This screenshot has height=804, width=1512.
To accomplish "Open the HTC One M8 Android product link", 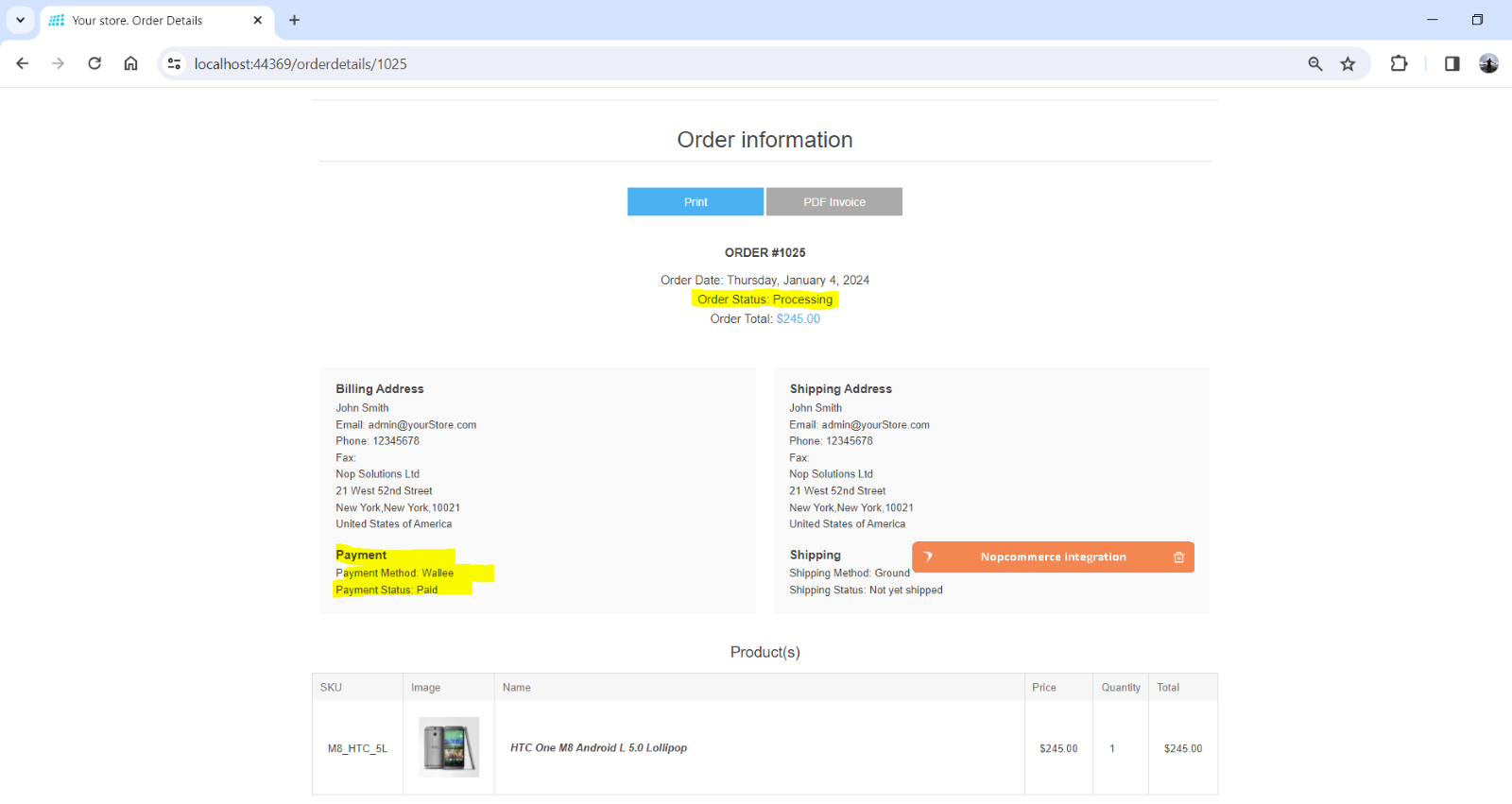I will click(598, 747).
